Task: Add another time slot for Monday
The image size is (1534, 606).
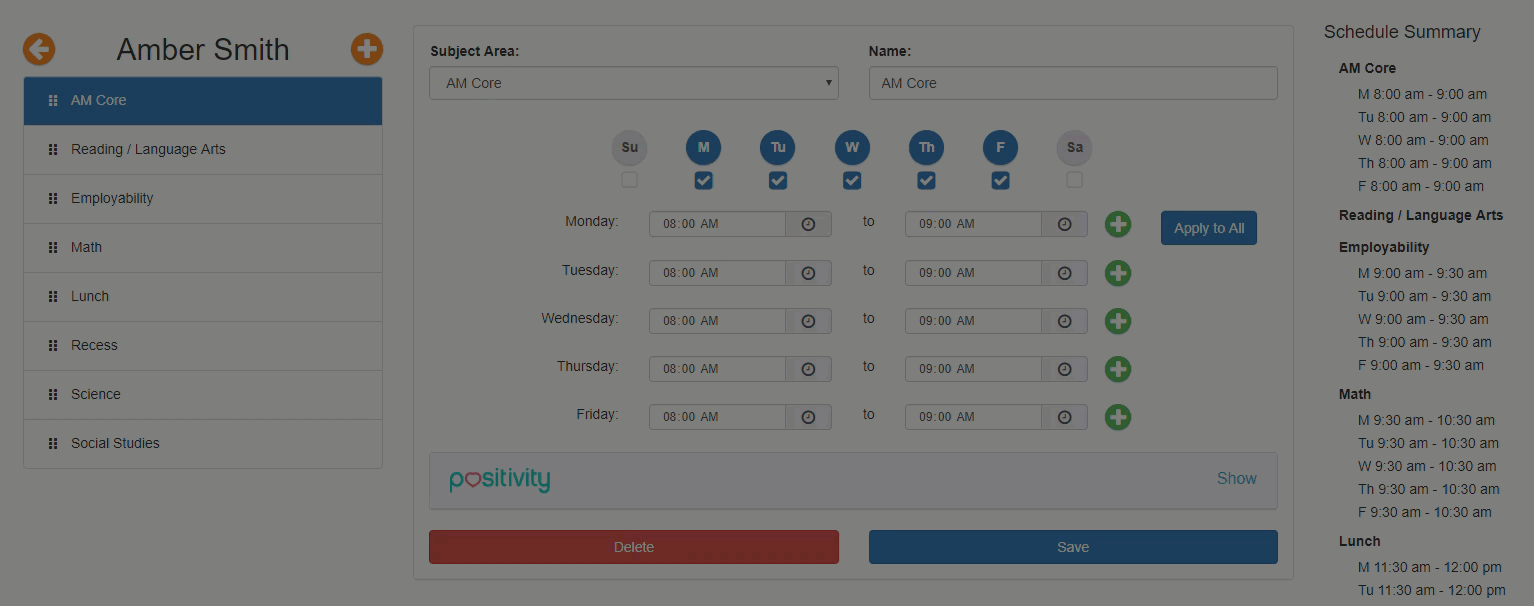Action: (x=1118, y=224)
